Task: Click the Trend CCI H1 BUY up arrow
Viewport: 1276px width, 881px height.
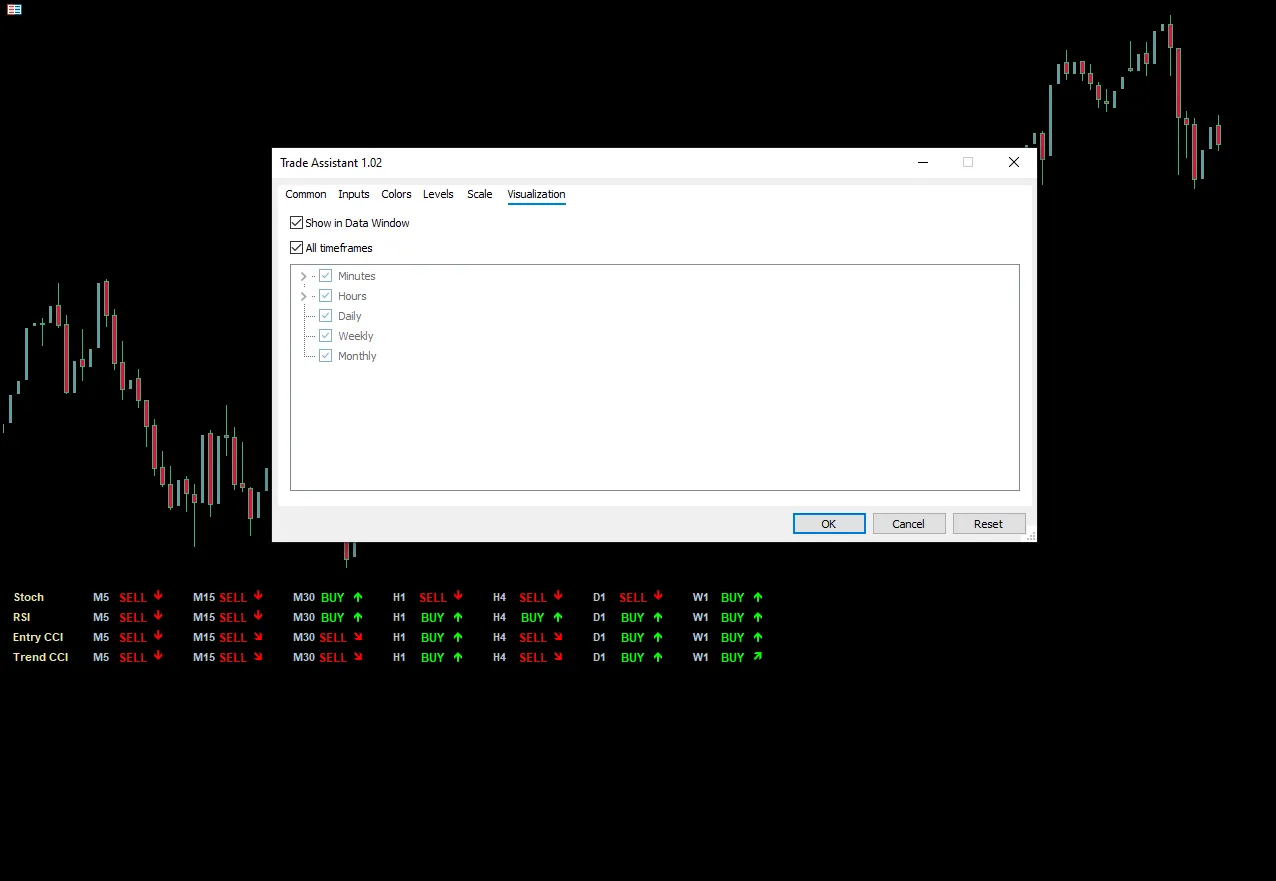Action: 458,657
